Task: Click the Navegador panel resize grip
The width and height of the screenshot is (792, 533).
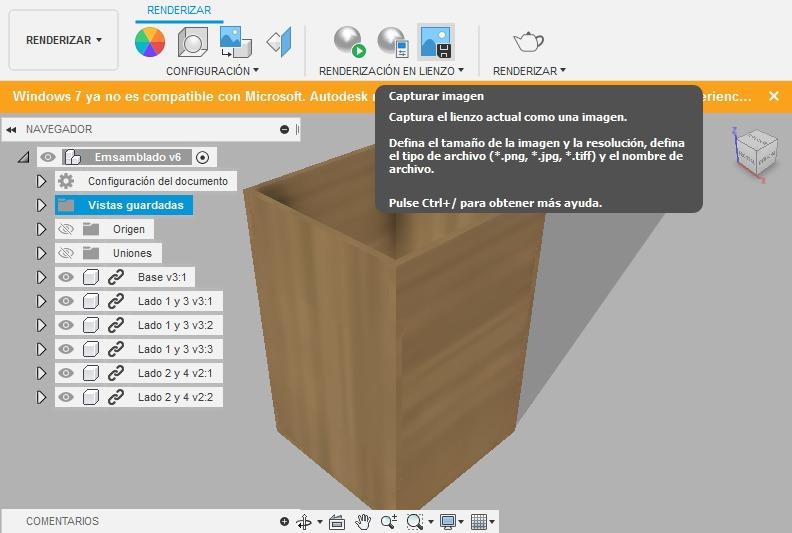Action: [298, 130]
